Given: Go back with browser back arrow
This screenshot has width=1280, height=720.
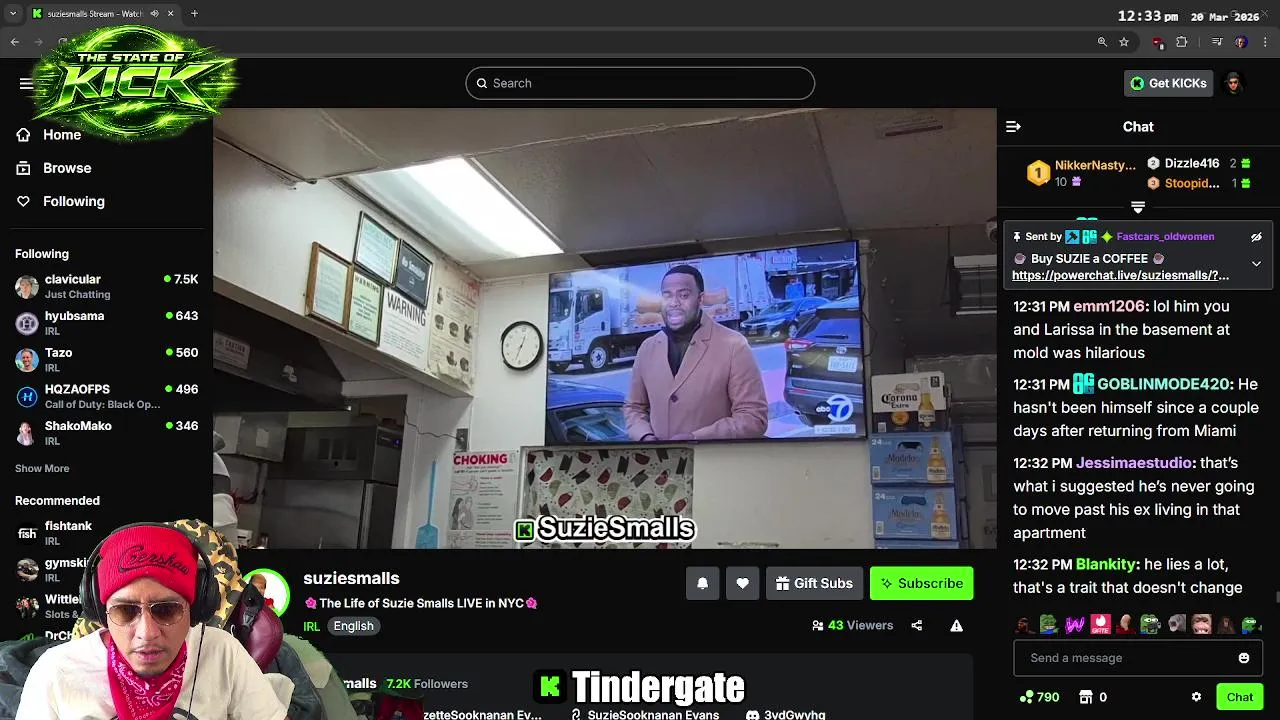Looking at the screenshot, I should (14, 42).
